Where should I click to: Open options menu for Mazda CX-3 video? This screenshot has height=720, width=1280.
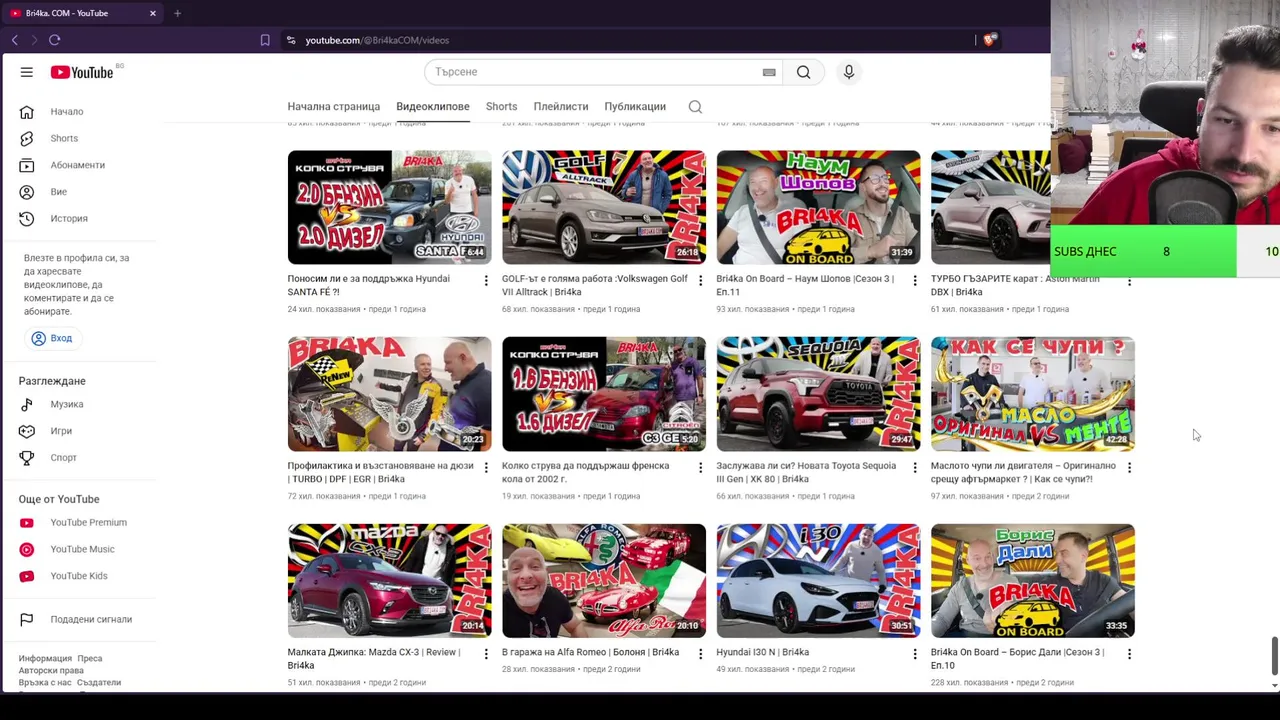coord(486,654)
